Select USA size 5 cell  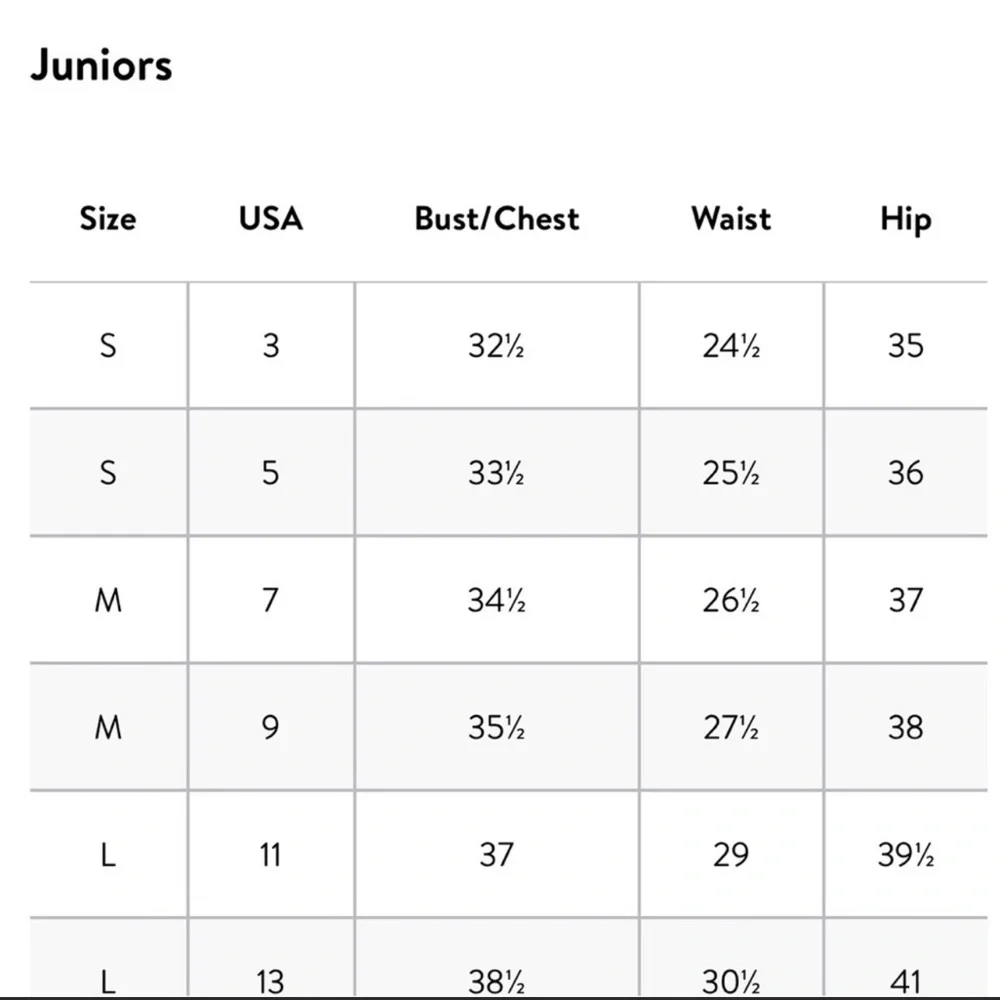[271, 473]
